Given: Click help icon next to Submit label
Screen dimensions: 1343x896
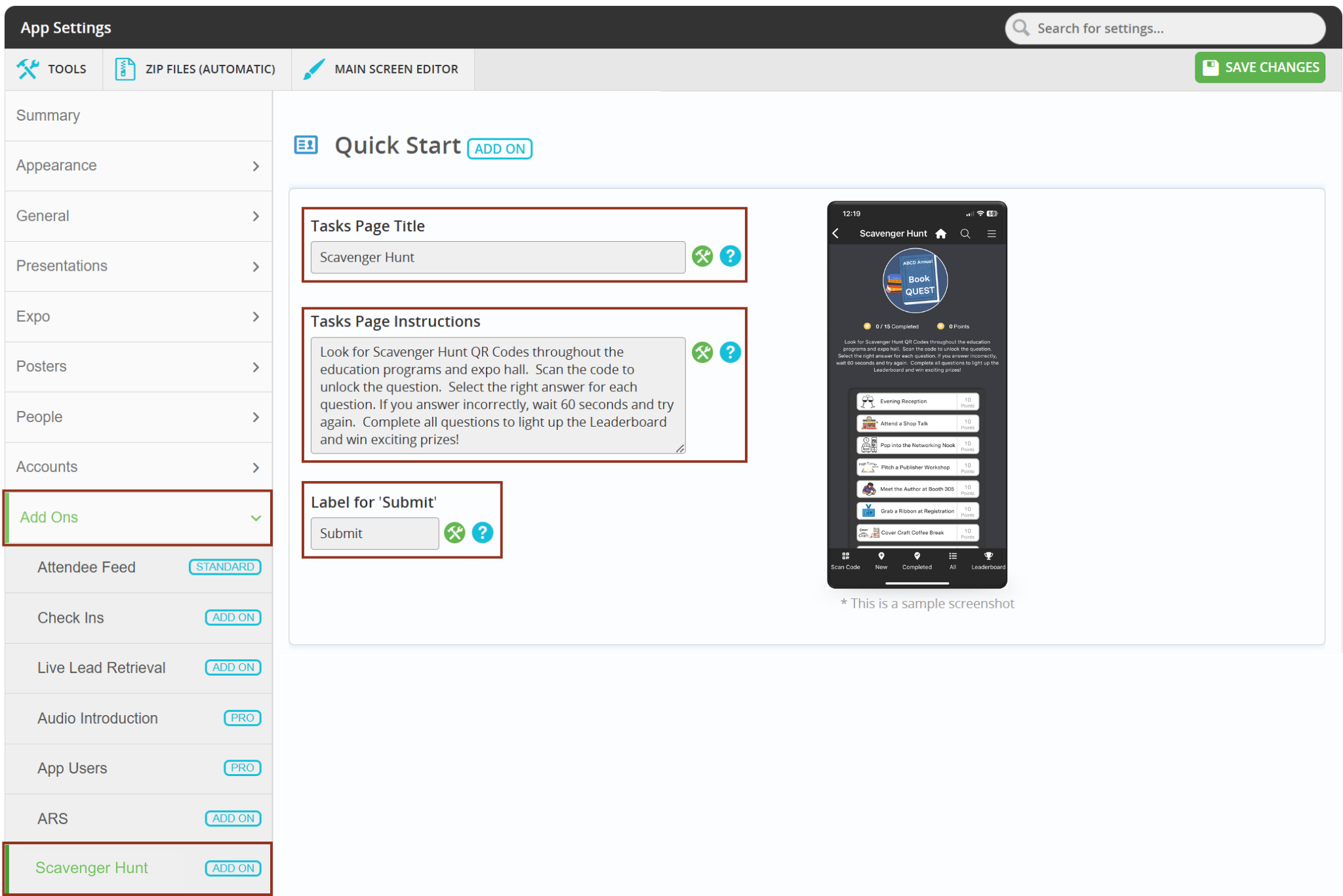Looking at the screenshot, I should point(483,533).
